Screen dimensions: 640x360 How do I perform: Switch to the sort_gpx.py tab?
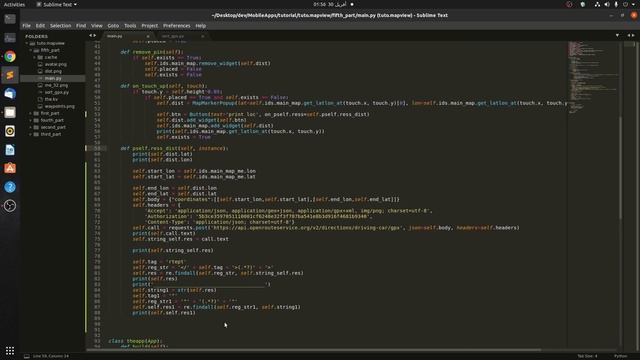181,36
